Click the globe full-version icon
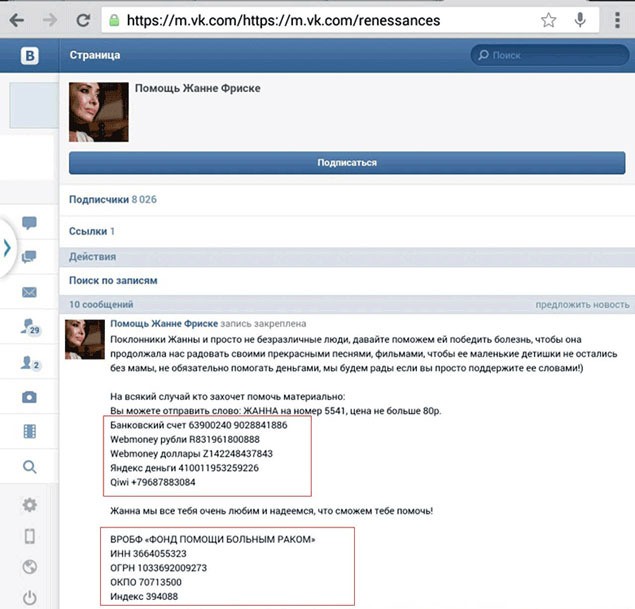The width and height of the screenshot is (635, 609). tap(30, 567)
